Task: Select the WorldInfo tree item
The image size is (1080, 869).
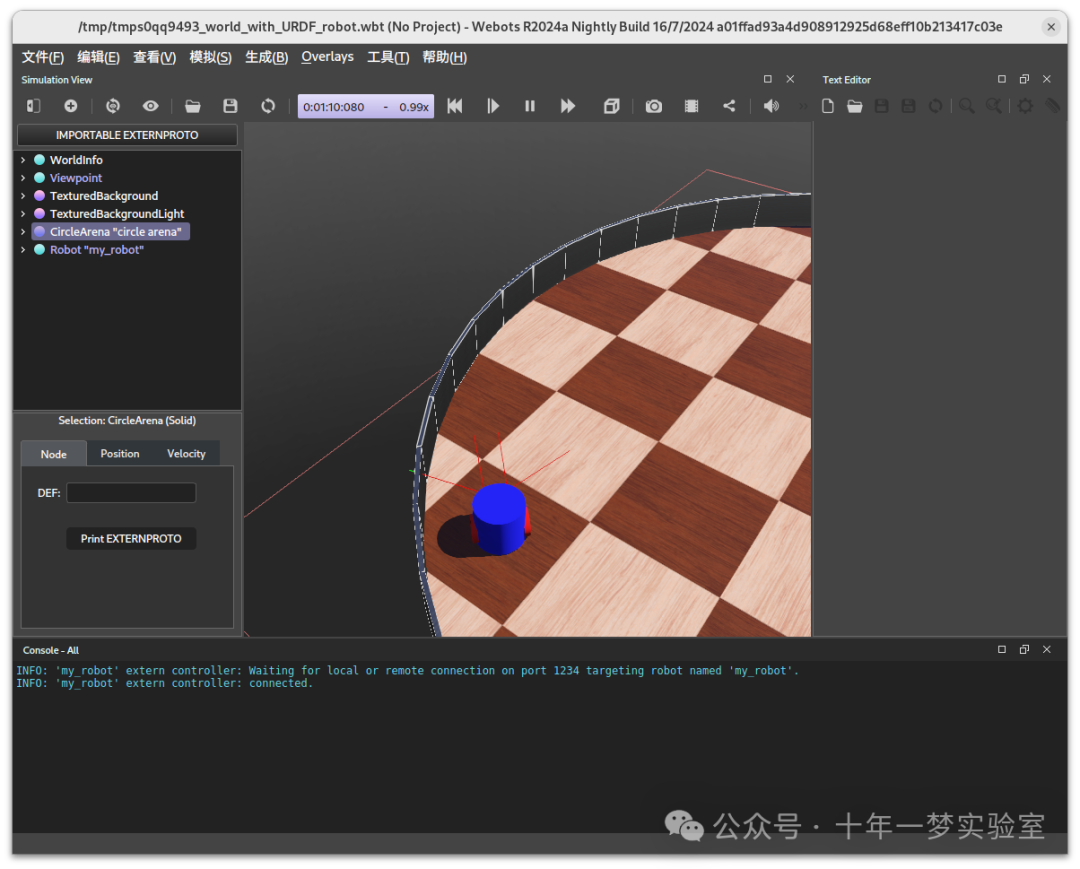Action: 76,160
